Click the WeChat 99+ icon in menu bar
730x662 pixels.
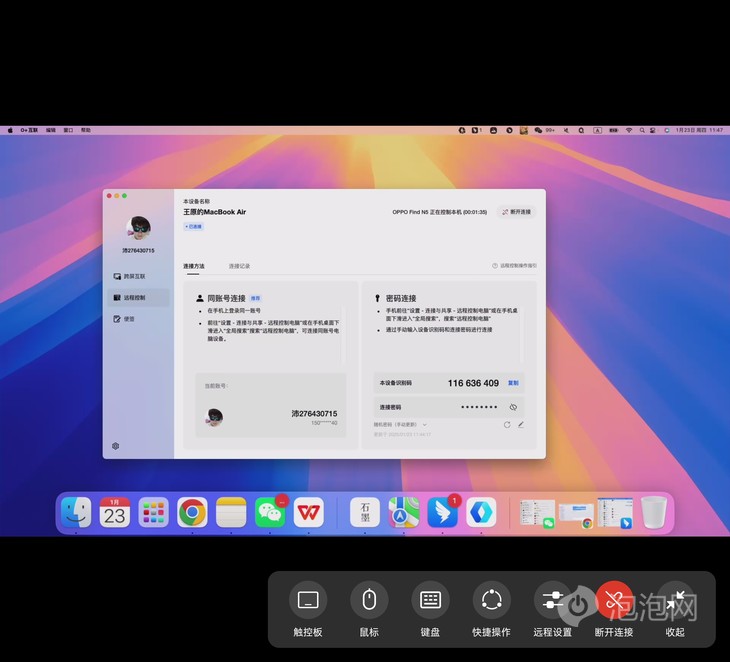click(544, 130)
